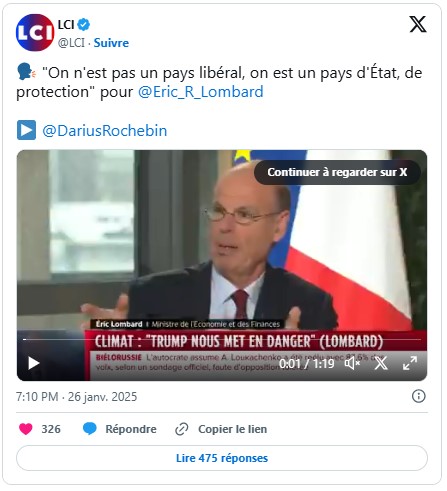Seek along the video progress bar
The width and height of the screenshot is (447, 491).
(x=222, y=340)
